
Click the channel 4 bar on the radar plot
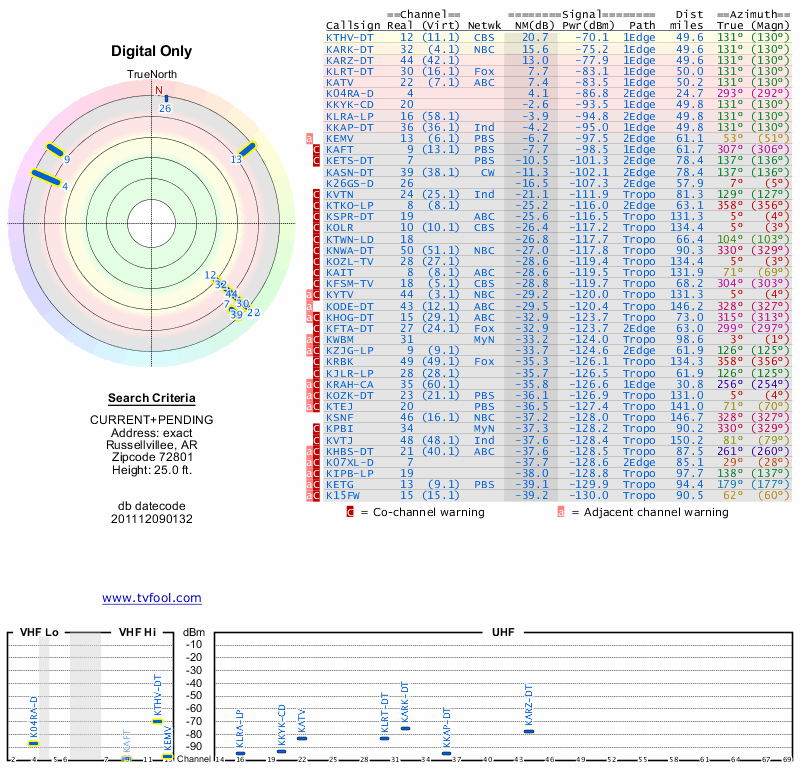(x=47, y=178)
